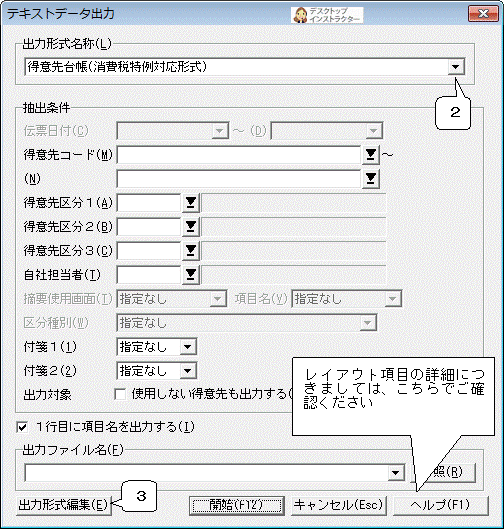Viewport: 504px width, 529px height.
Task: Click the デスクトップインストラクター logo icon
Action: point(327,15)
